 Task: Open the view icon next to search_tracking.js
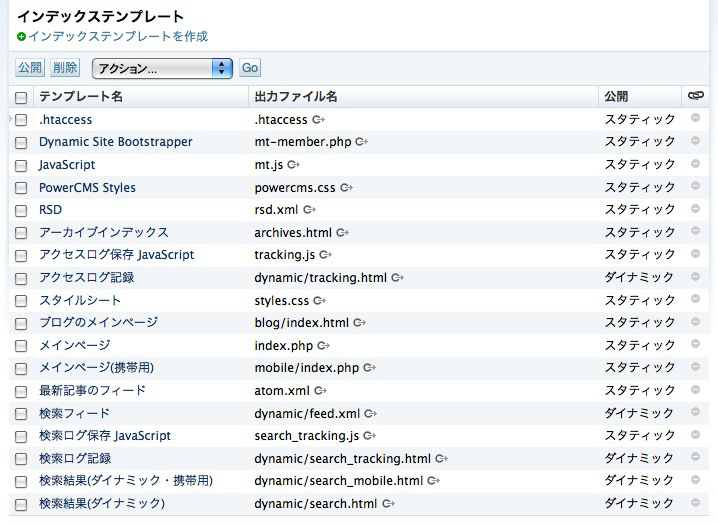[370, 436]
